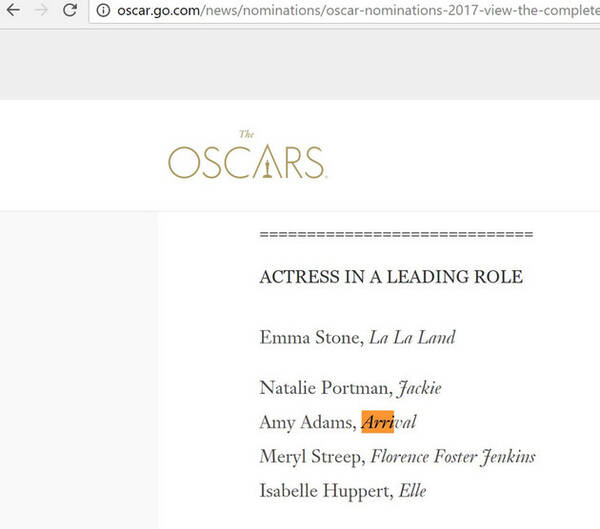Select the ACTRESS IN A LEADING ROLE heading
600x529 pixels.
pyautogui.click(x=391, y=277)
